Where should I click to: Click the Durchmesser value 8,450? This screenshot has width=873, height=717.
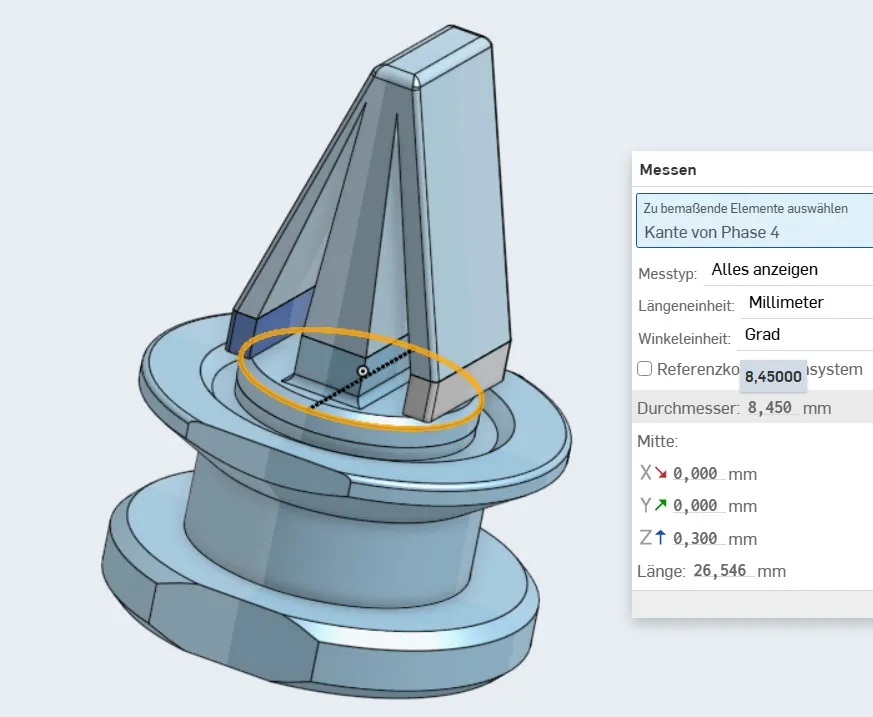point(769,407)
